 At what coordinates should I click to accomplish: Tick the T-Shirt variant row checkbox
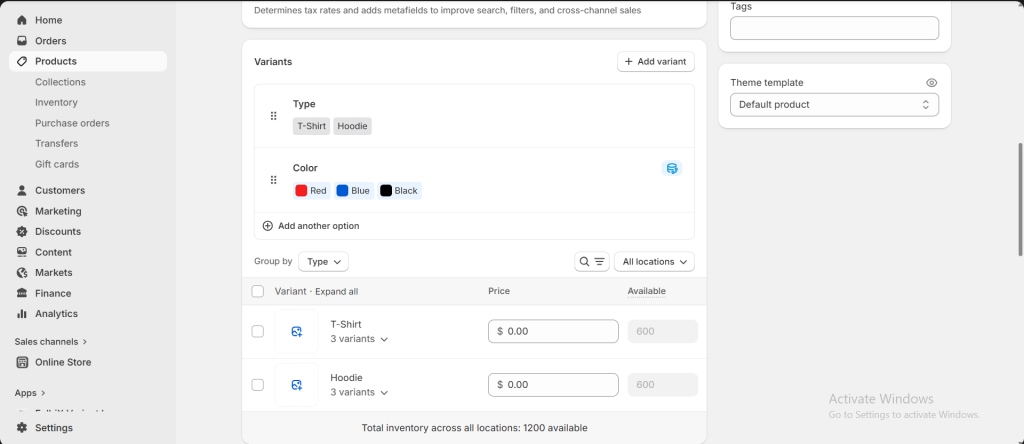click(x=258, y=331)
